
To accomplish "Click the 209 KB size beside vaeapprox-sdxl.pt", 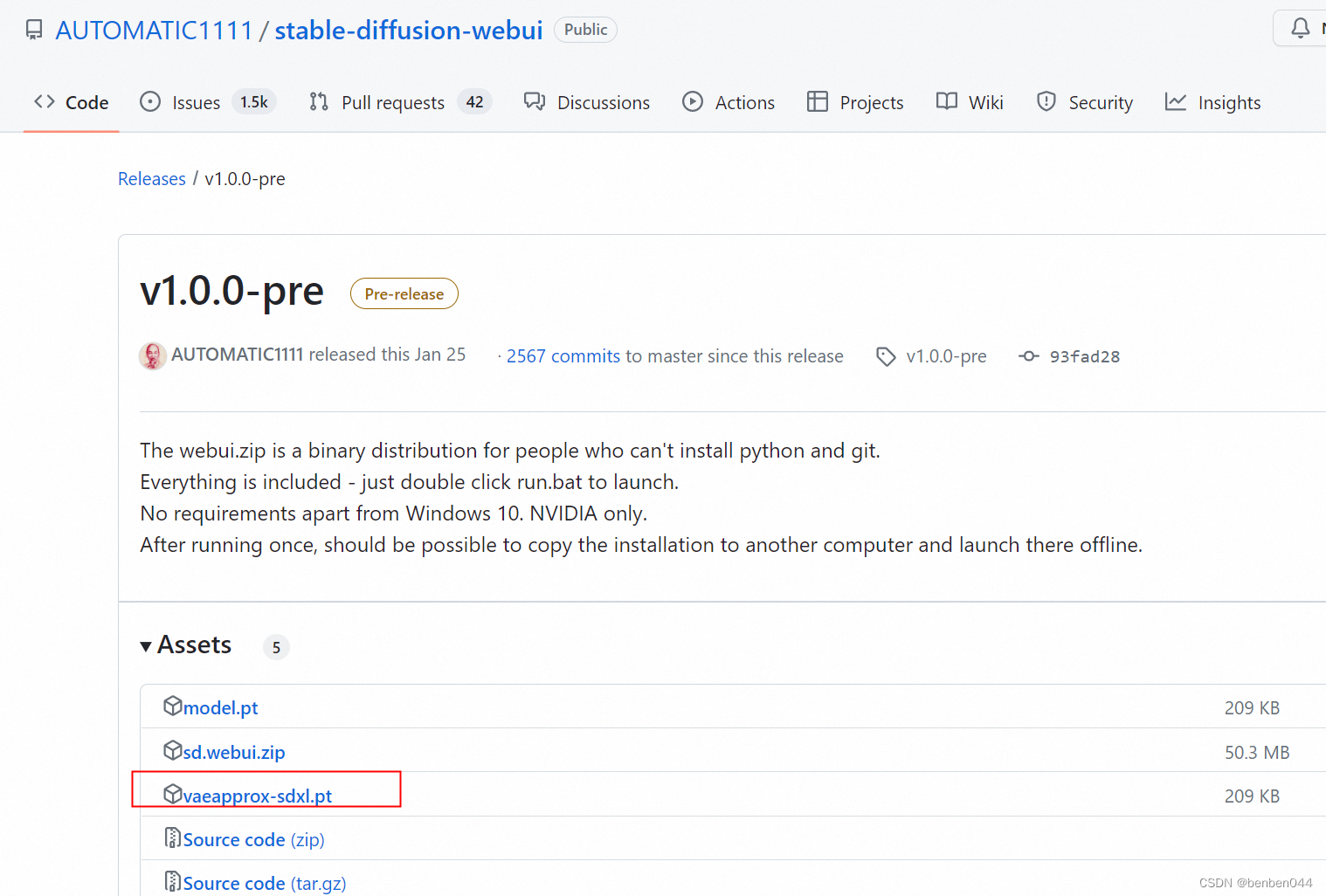I will (x=1252, y=796).
